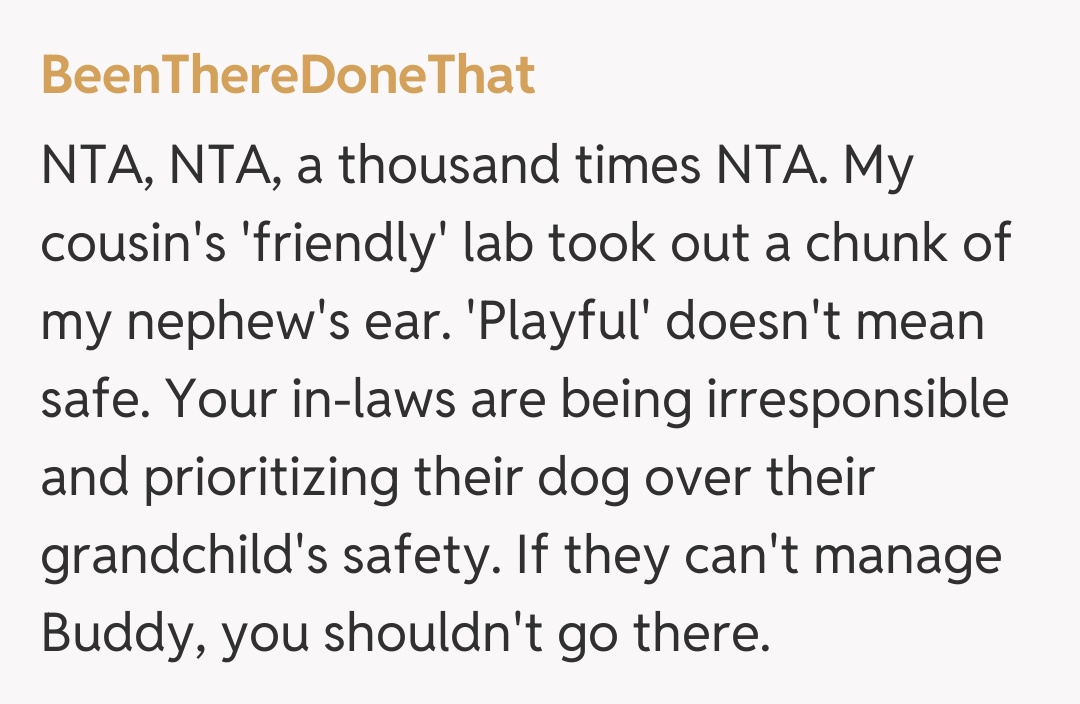Click the word "safe" starting the fourth line
The width and height of the screenshot is (1080, 704).
click(x=91, y=402)
